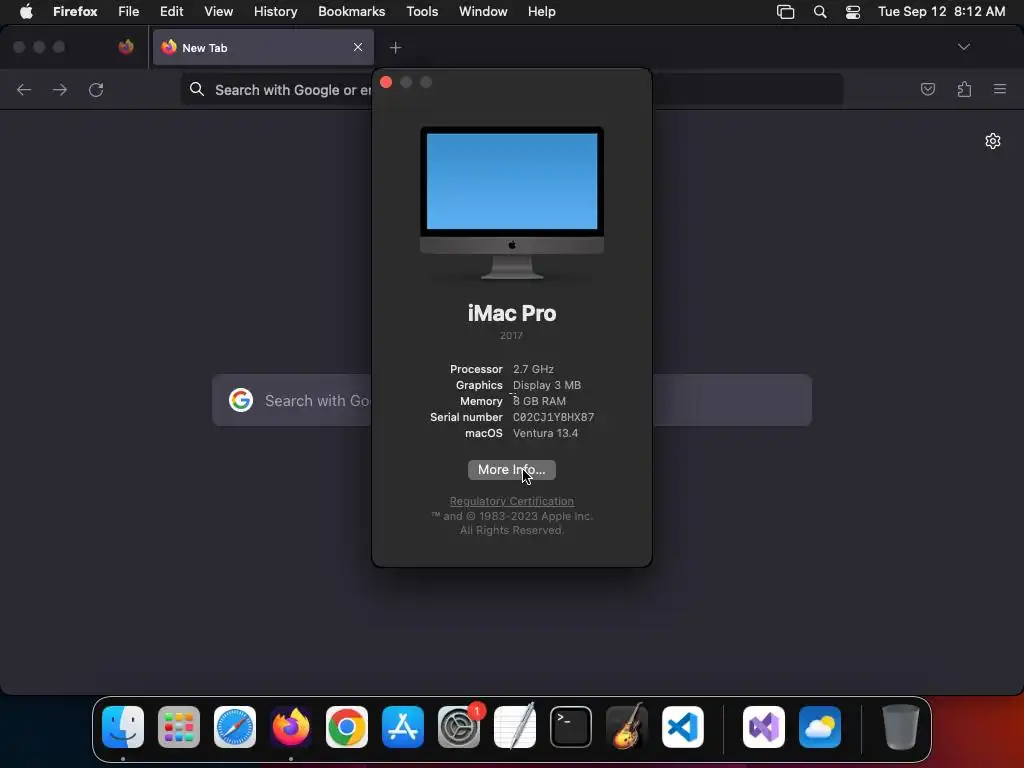Close the About This Mac window
This screenshot has width=1024, height=768.
coord(386,82)
